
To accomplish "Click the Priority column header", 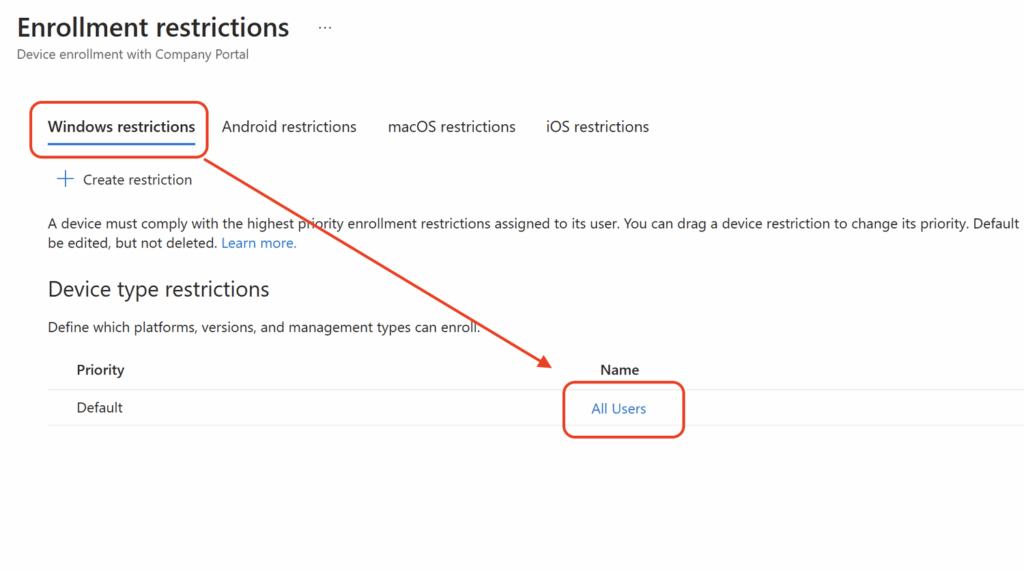I will point(100,370).
